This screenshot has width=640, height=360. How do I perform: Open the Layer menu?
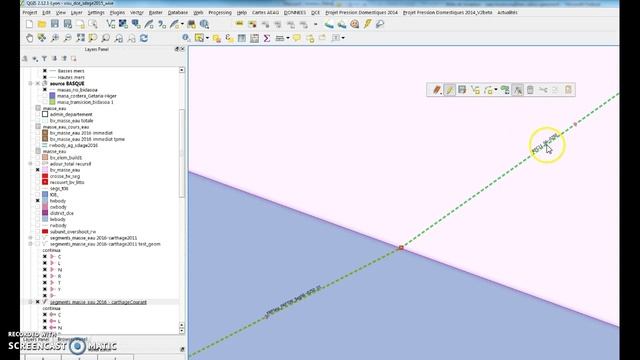click(76, 13)
